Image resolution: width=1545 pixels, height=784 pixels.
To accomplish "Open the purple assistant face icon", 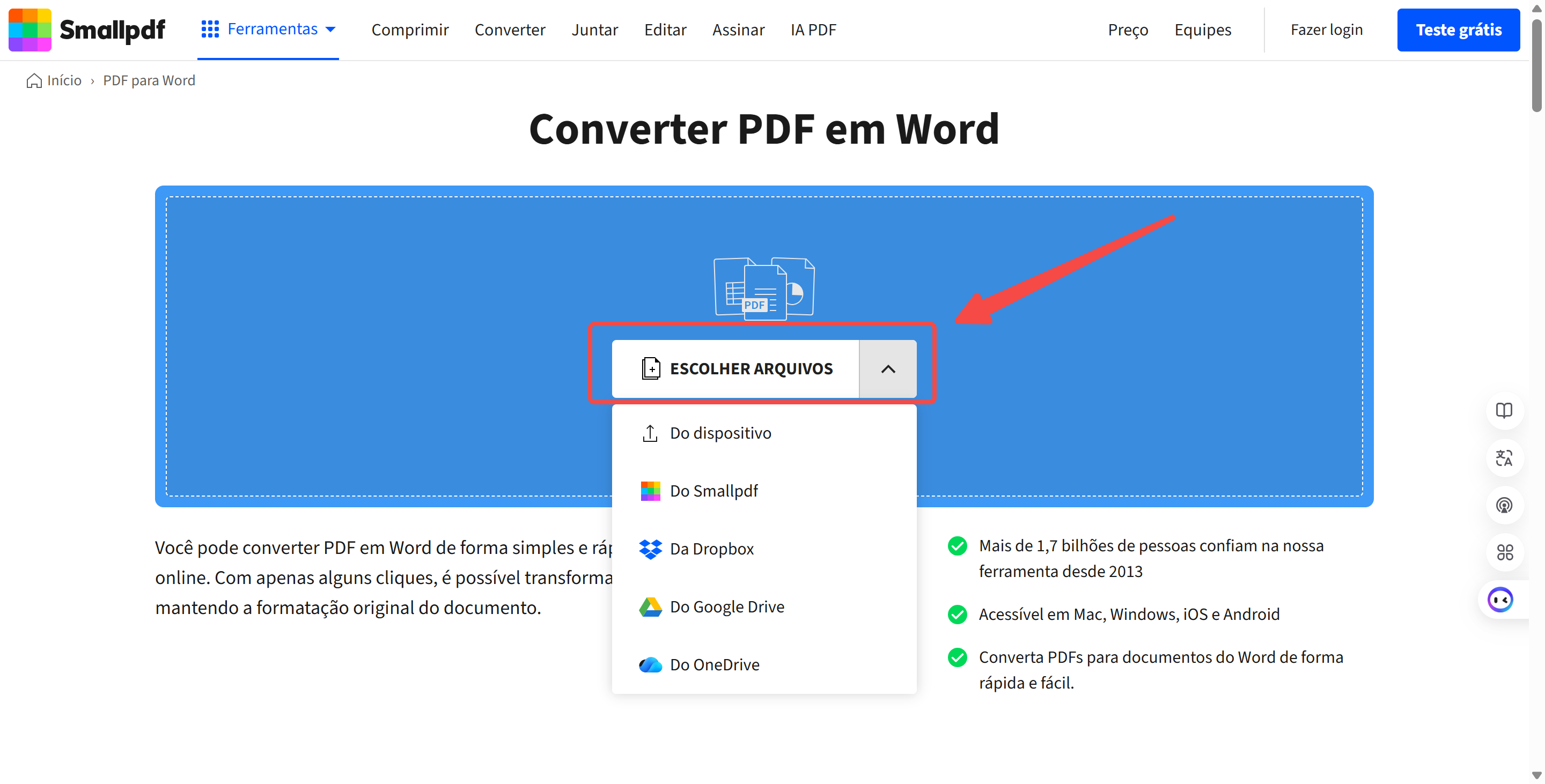I will (x=1500, y=600).
